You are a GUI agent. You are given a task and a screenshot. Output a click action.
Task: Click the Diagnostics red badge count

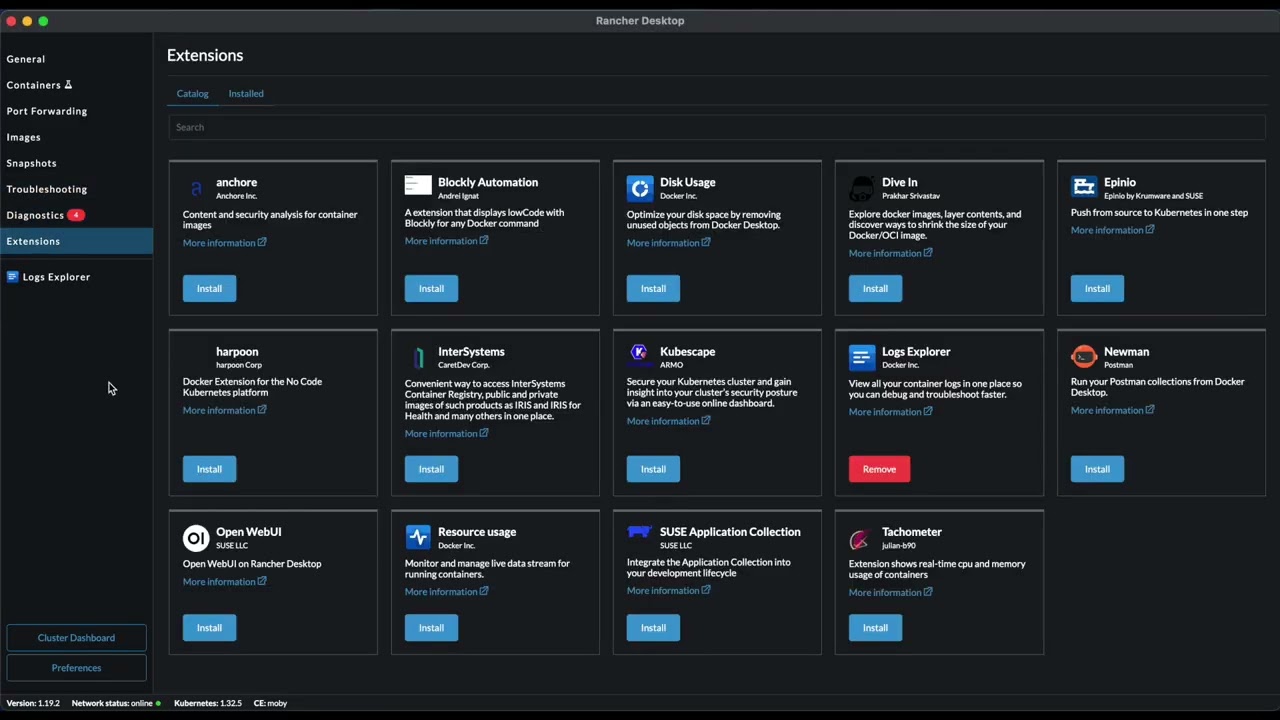[x=76, y=215]
